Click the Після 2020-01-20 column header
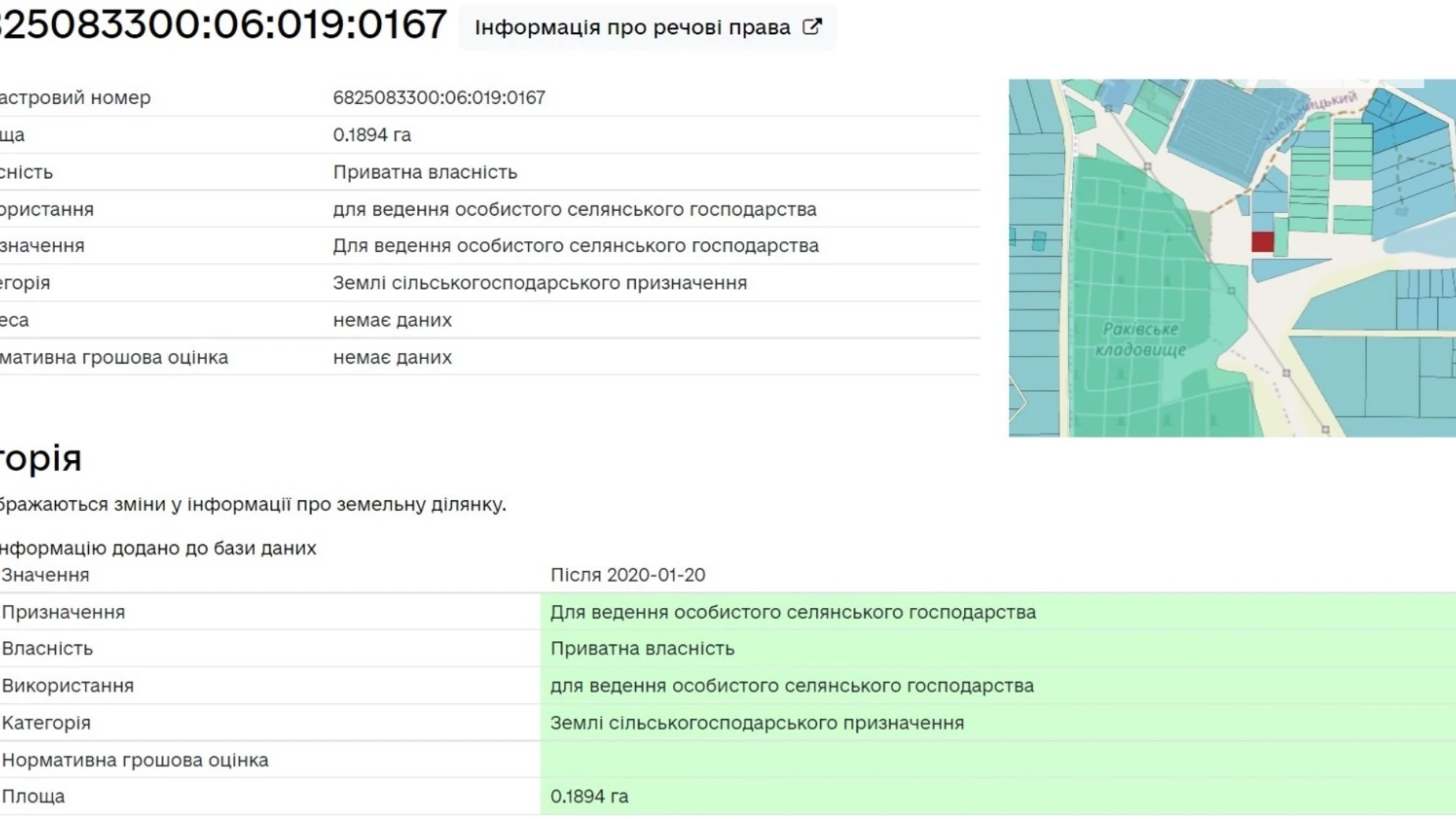The height and width of the screenshot is (819, 1456). 627,575
